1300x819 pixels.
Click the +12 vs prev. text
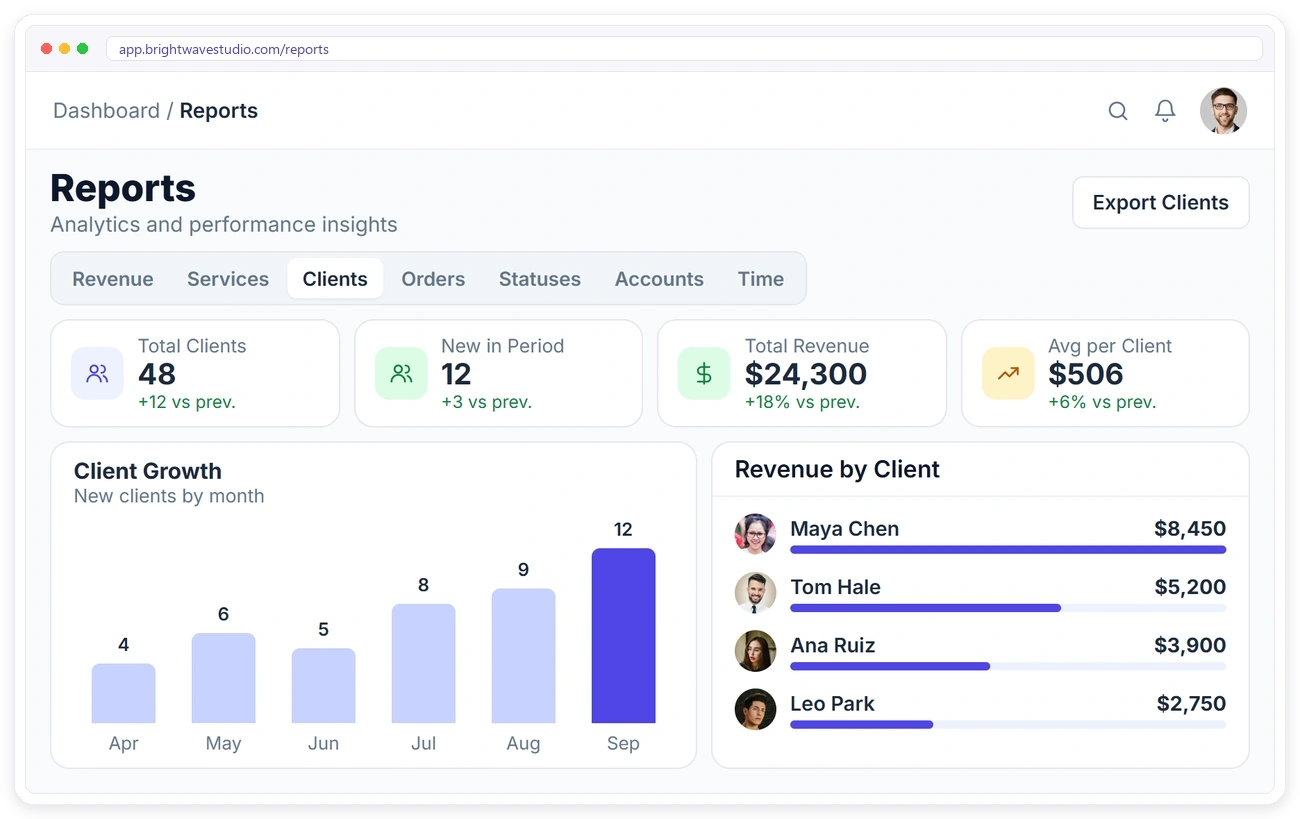[187, 402]
